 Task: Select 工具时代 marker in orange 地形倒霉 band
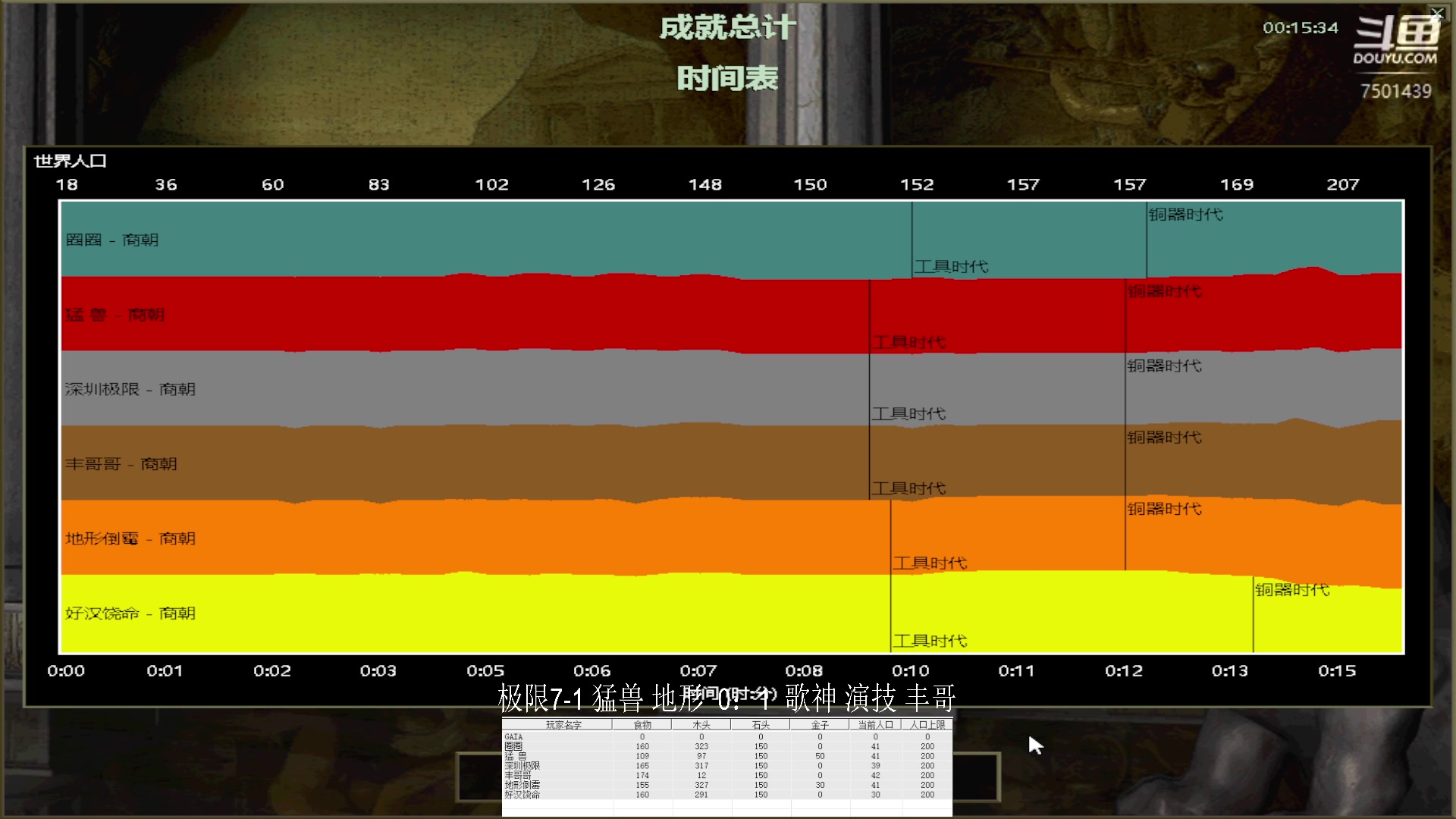pyautogui.click(x=930, y=563)
